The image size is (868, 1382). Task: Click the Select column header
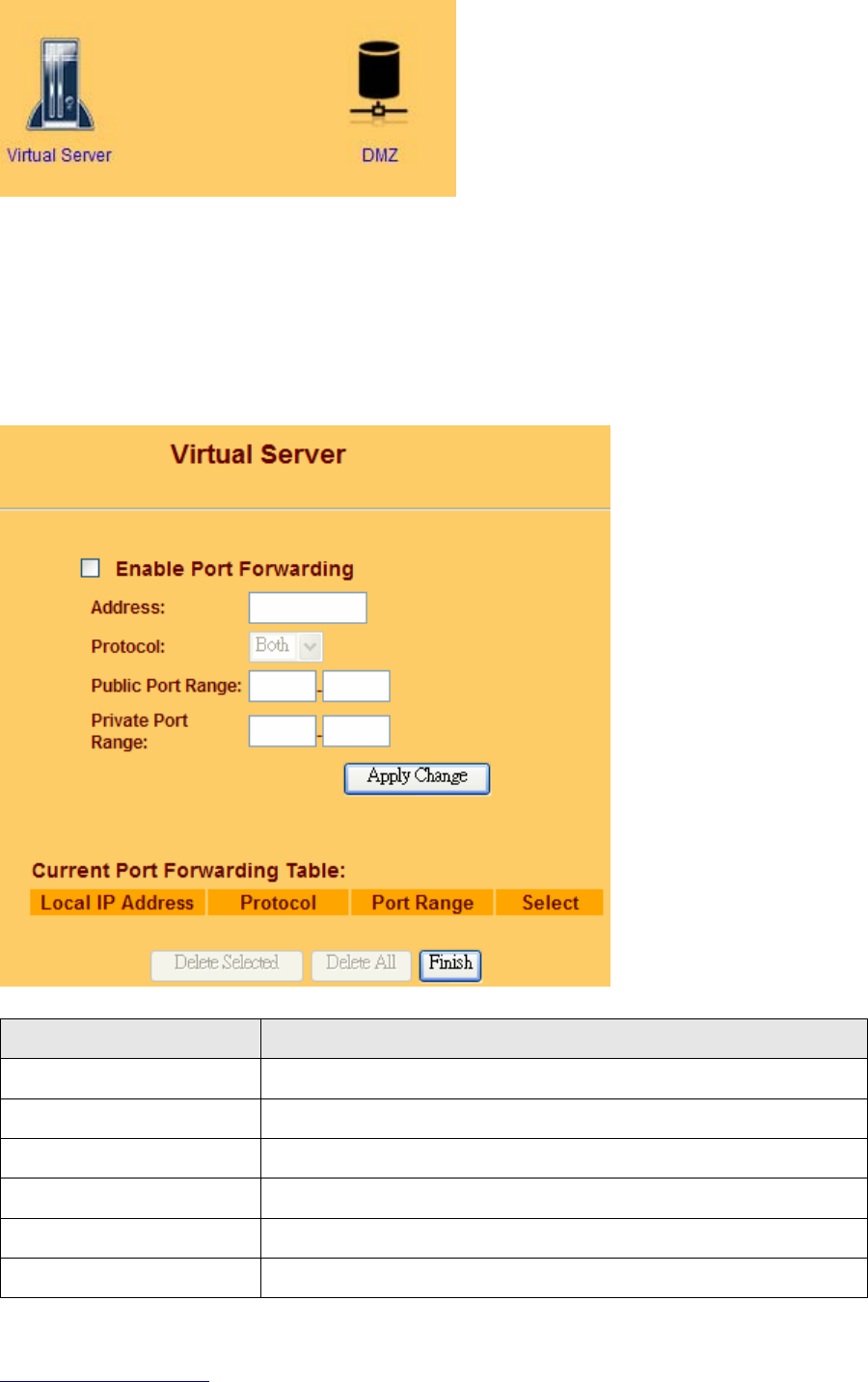click(550, 903)
